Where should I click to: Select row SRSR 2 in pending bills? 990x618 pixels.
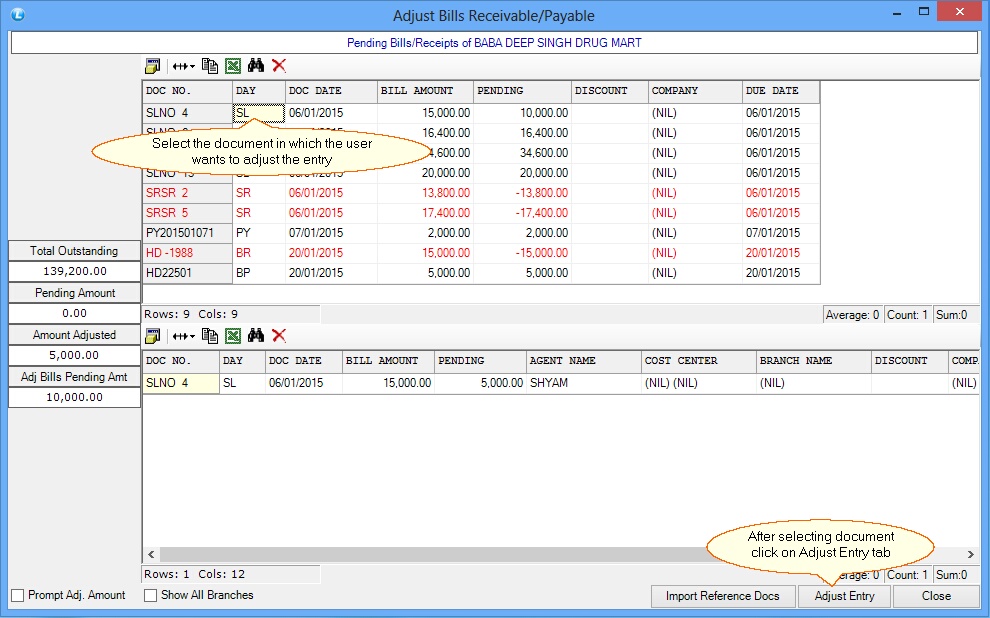click(x=481, y=193)
